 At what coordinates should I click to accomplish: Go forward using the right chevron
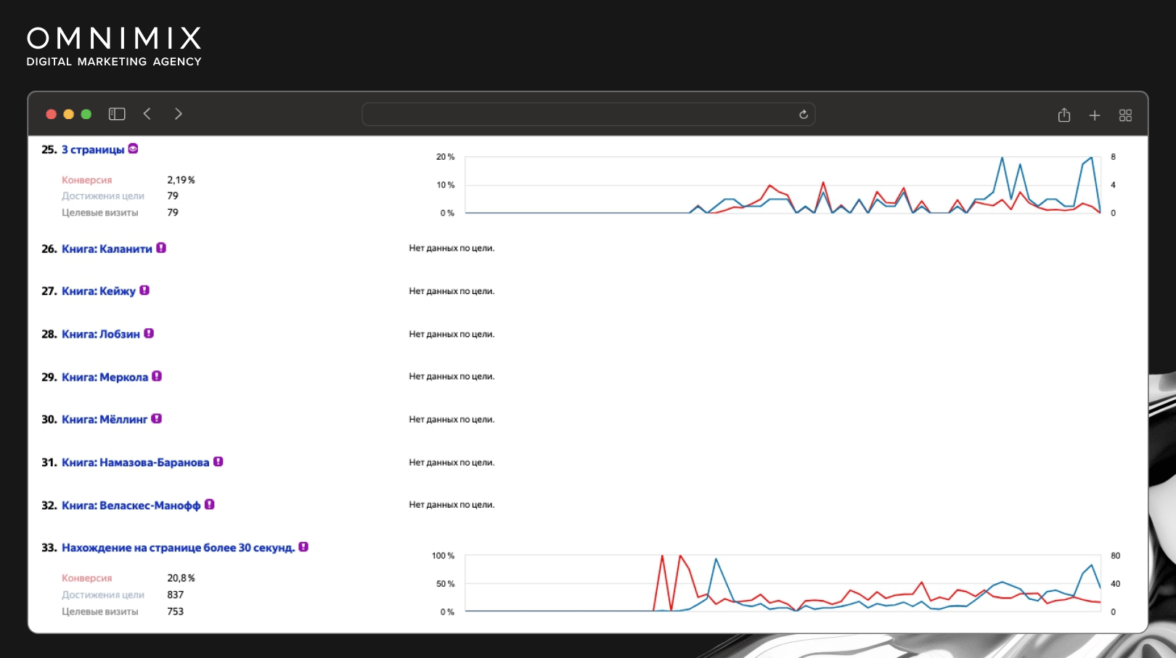click(x=178, y=114)
